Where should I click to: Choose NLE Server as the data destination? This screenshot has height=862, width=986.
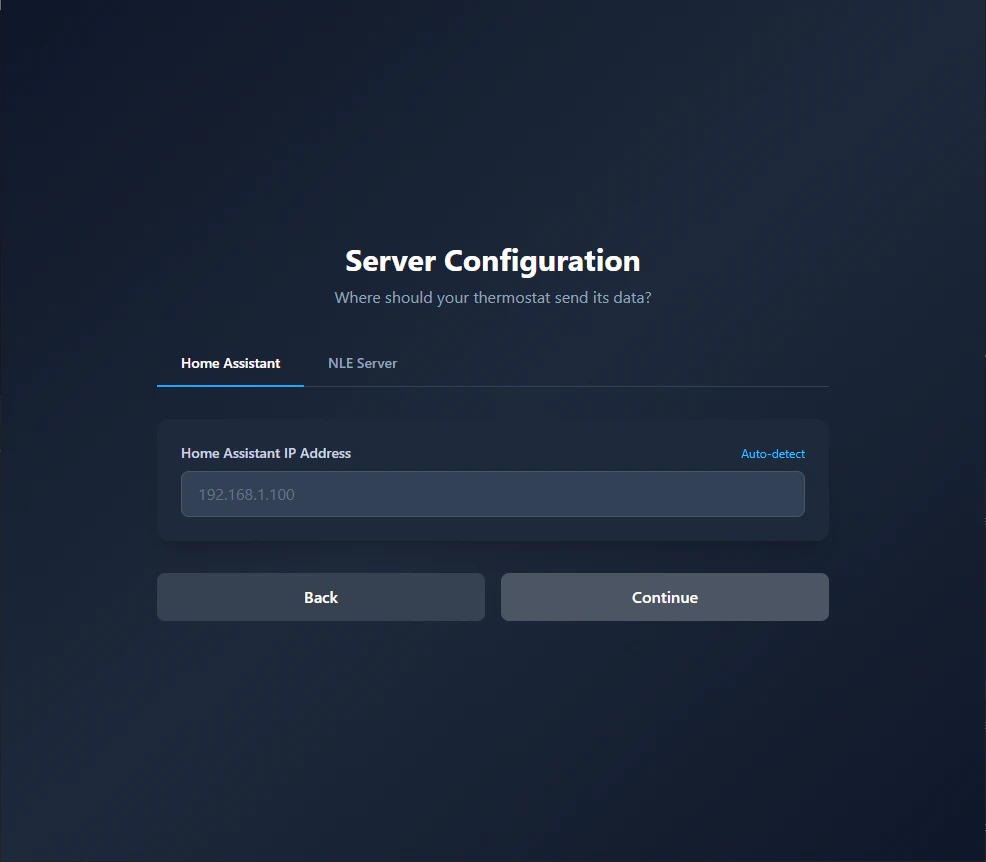point(362,363)
